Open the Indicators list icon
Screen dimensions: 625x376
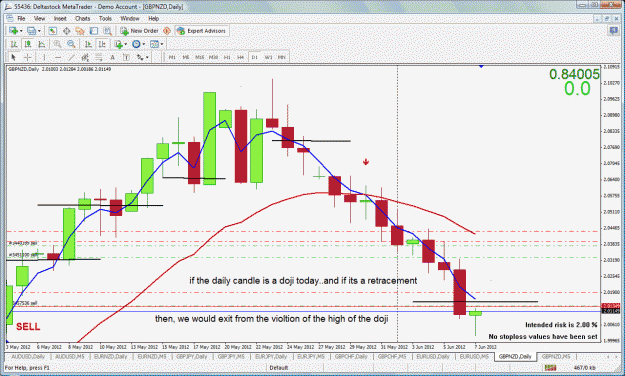[118, 44]
